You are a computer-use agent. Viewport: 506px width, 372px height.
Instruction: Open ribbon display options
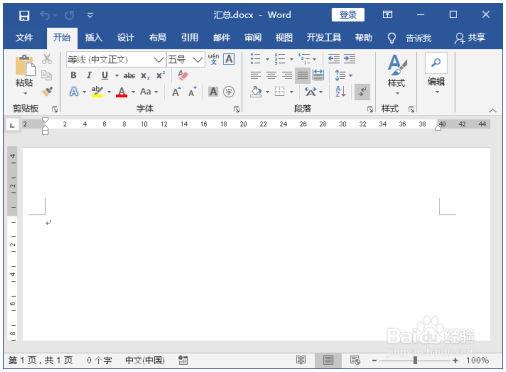[387, 15]
